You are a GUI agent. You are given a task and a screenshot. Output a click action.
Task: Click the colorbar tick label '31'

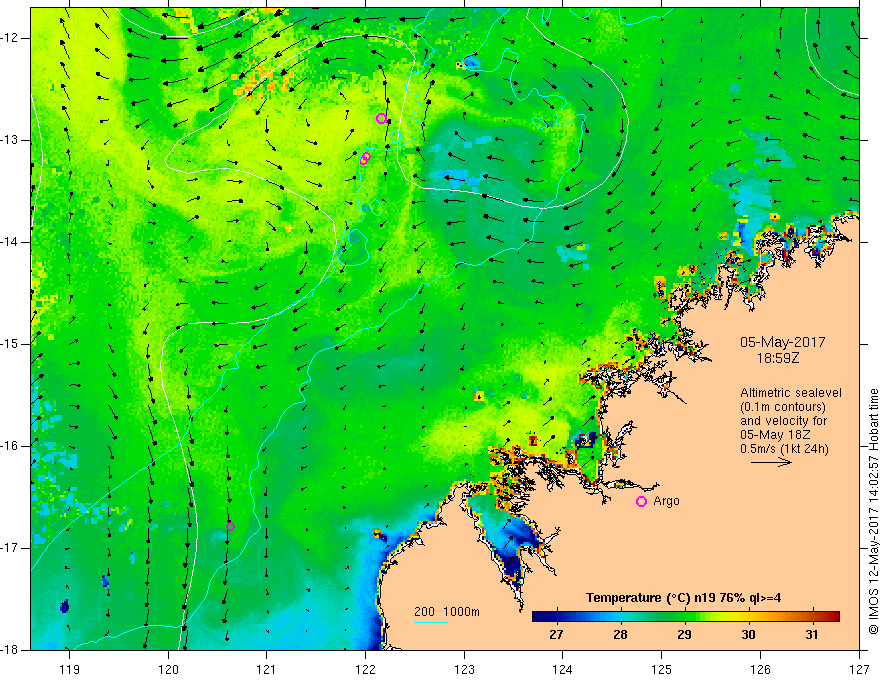coord(812,635)
